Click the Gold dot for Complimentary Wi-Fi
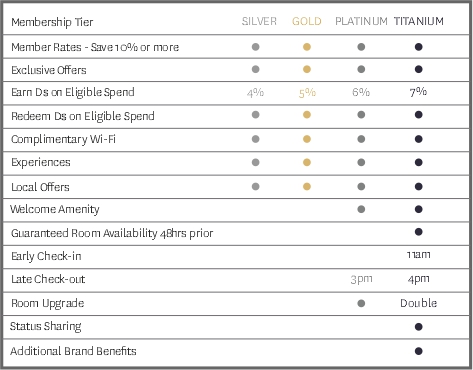Screen dimensions: 473x370 pyautogui.click(x=307, y=139)
